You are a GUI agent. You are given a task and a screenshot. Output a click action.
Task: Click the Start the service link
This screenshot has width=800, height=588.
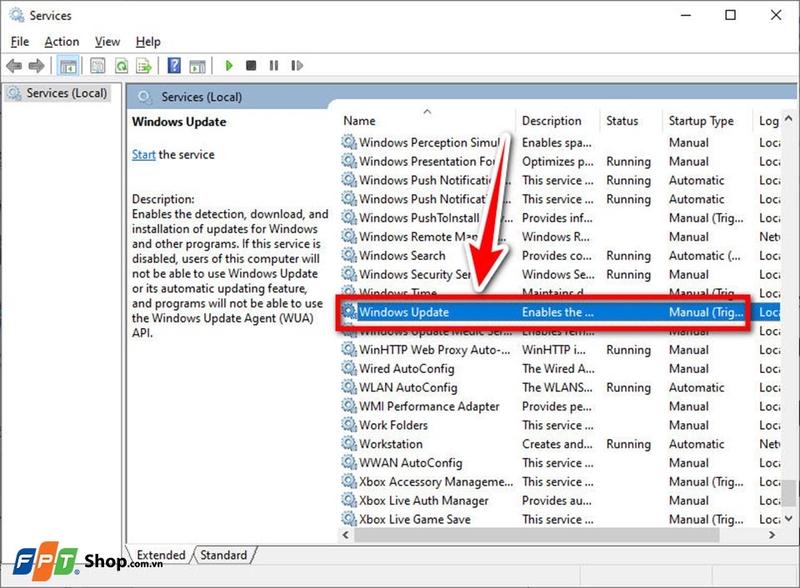point(144,155)
